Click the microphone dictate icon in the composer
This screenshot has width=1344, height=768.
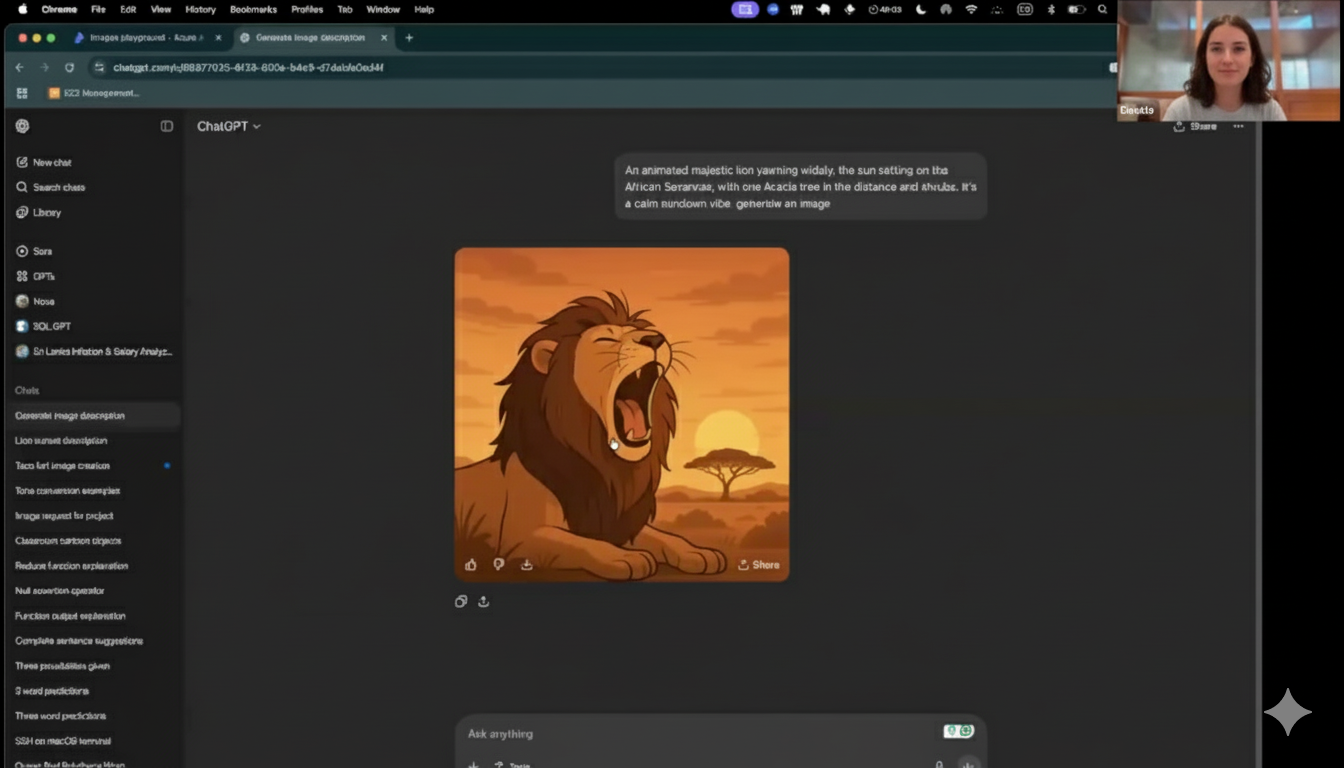[938, 764]
